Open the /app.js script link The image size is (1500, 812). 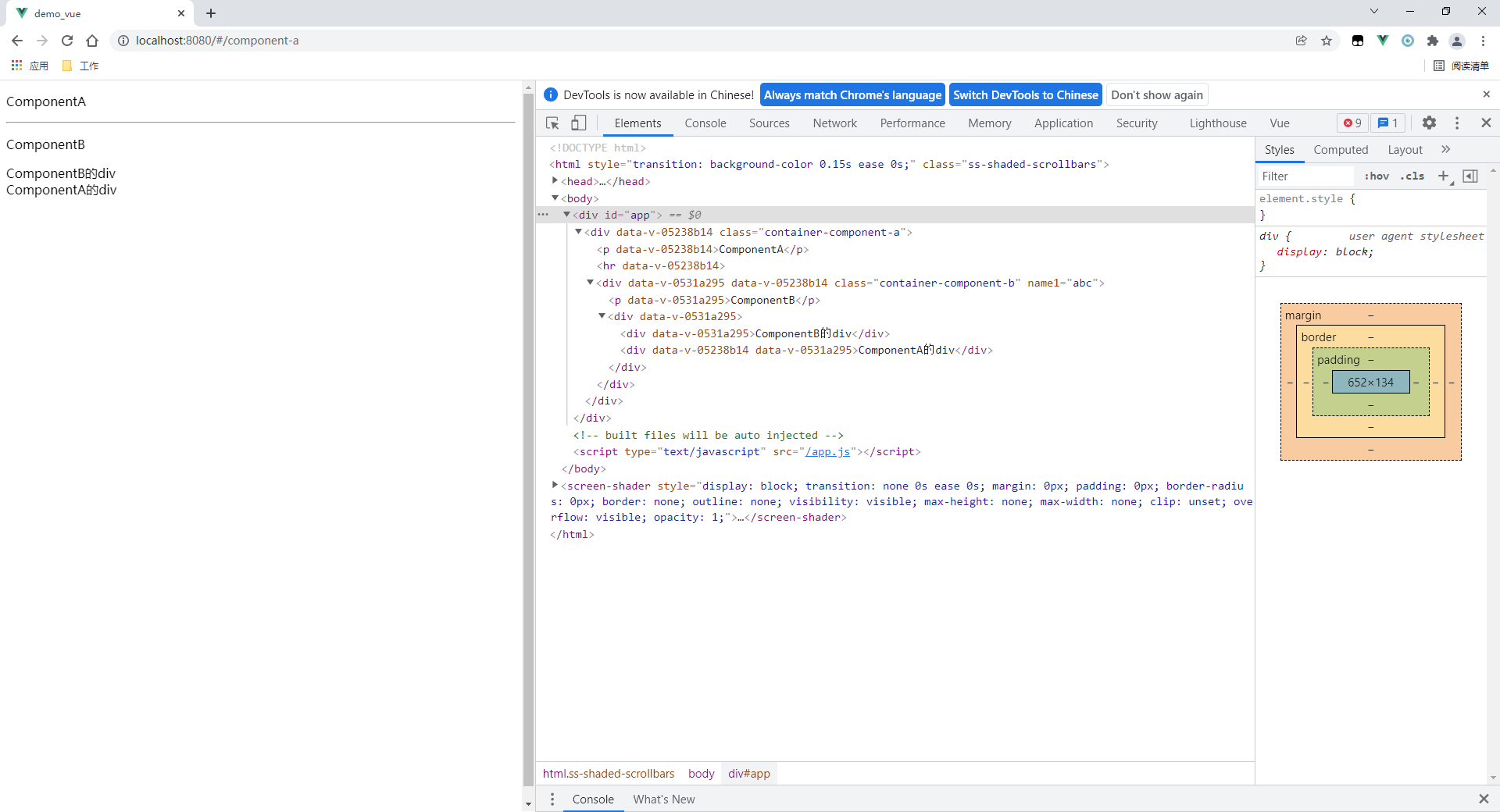(827, 451)
